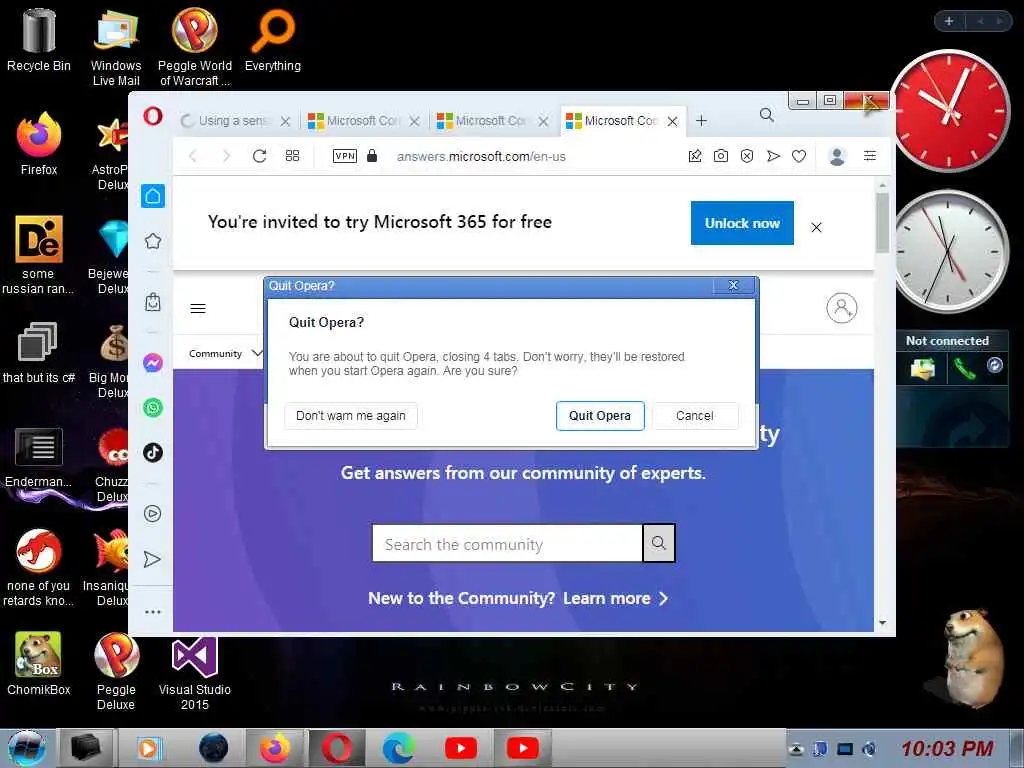Close the active Microsoft Community tab
The width and height of the screenshot is (1024, 768).
click(673, 121)
